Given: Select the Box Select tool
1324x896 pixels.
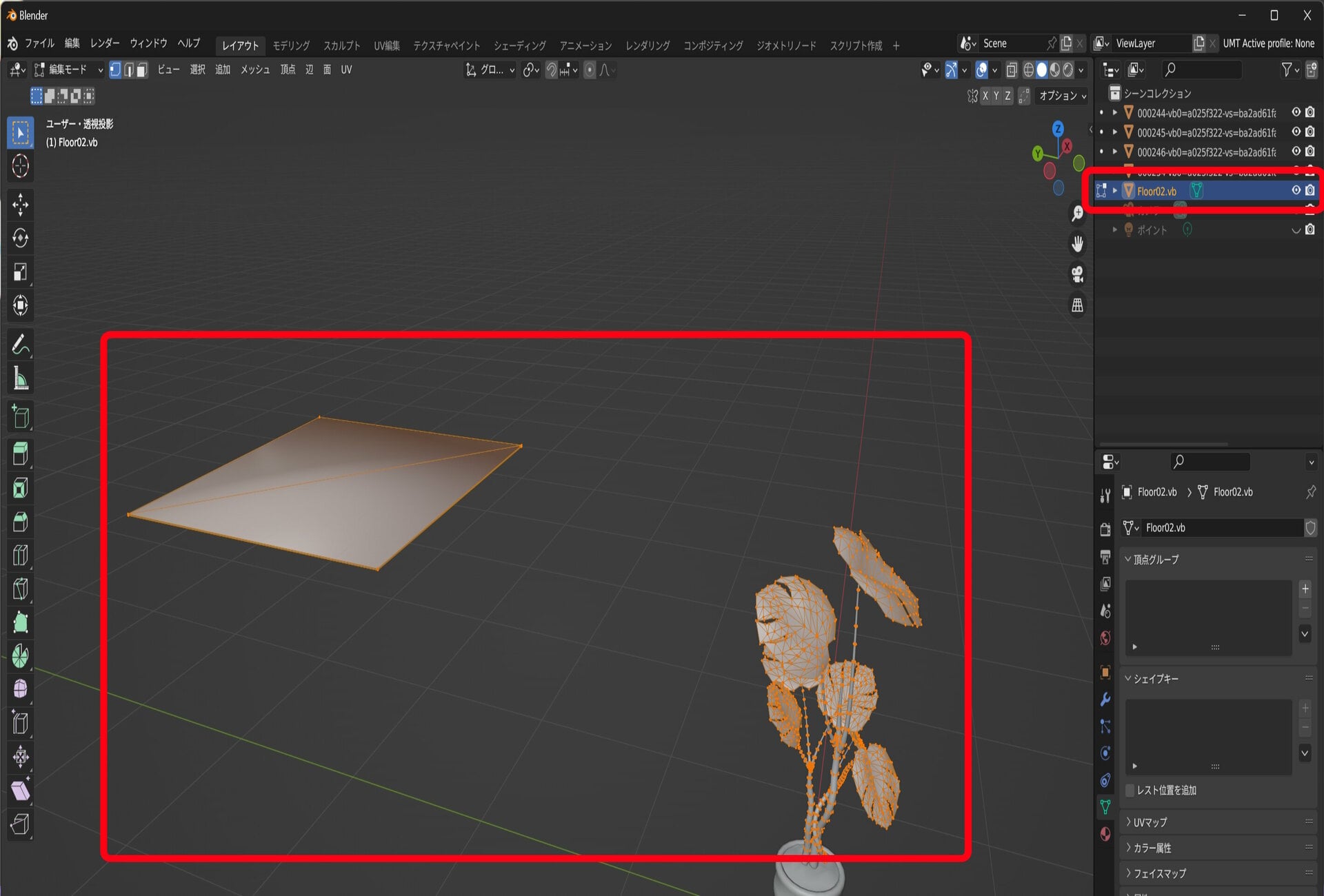Looking at the screenshot, I should pyautogui.click(x=20, y=132).
